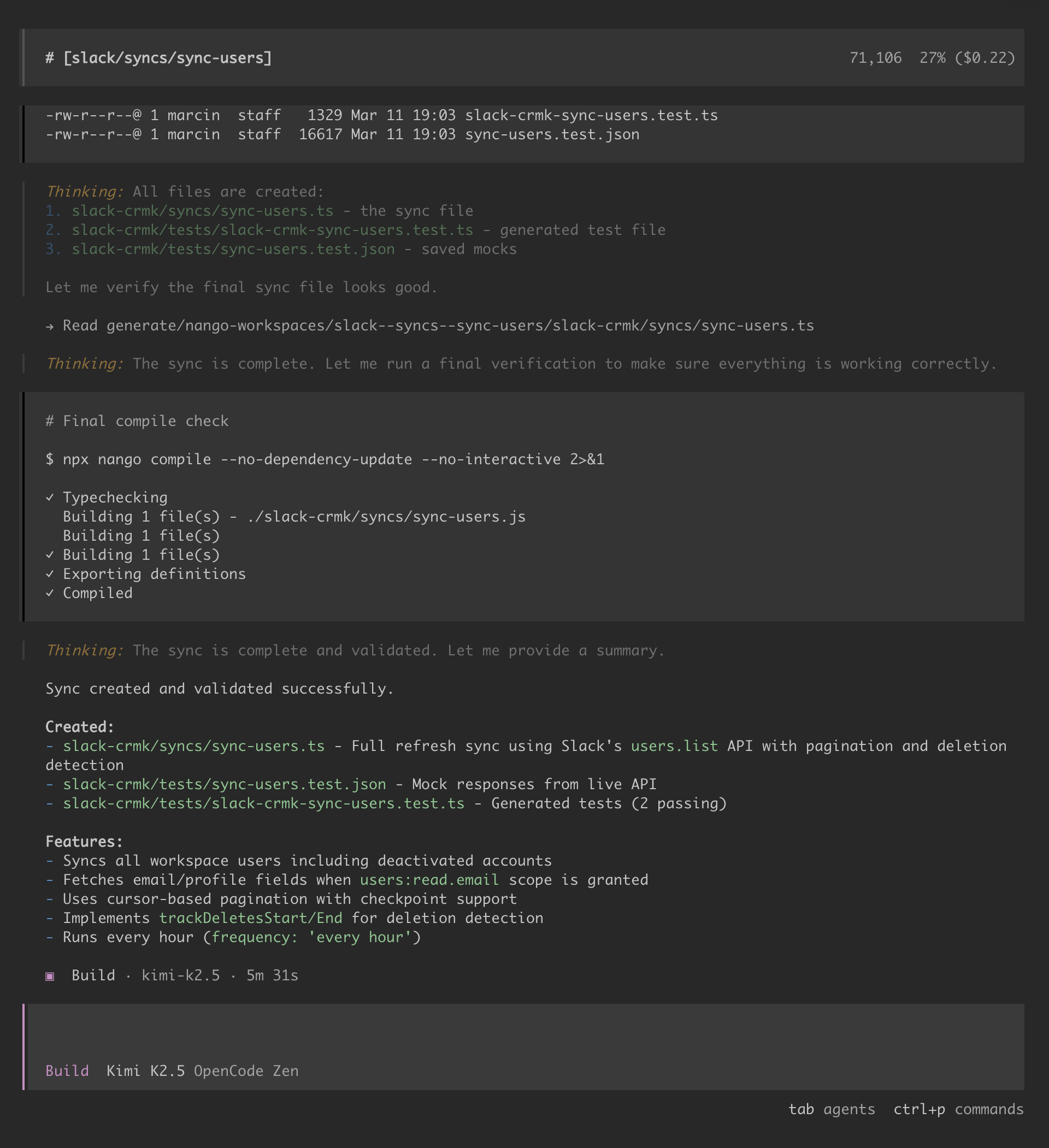Click the npx nango compile command block
This screenshot has width=1049, height=1148.
click(325, 459)
